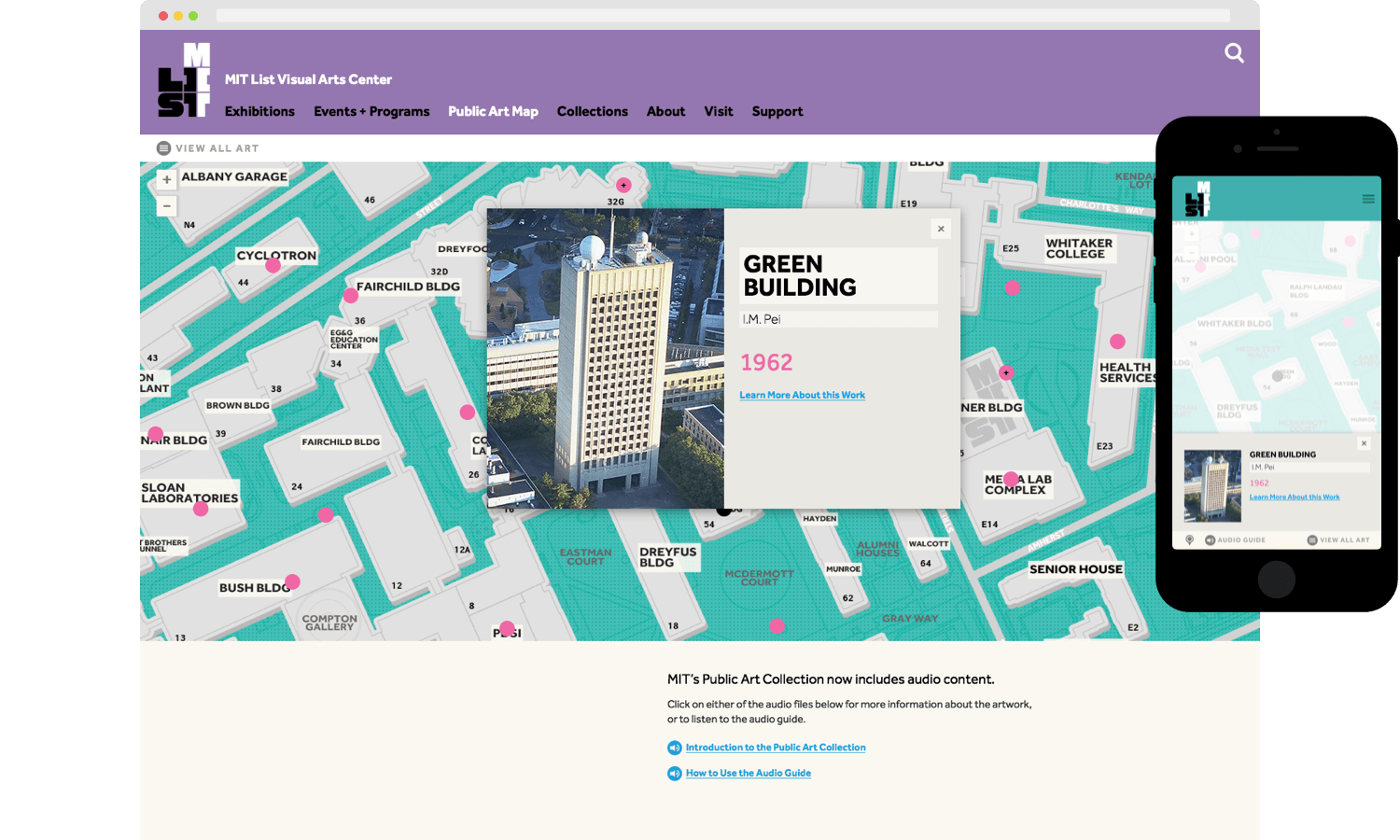Tap Learn More About this Work on phone
The image size is (1400, 840).
click(x=1295, y=497)
